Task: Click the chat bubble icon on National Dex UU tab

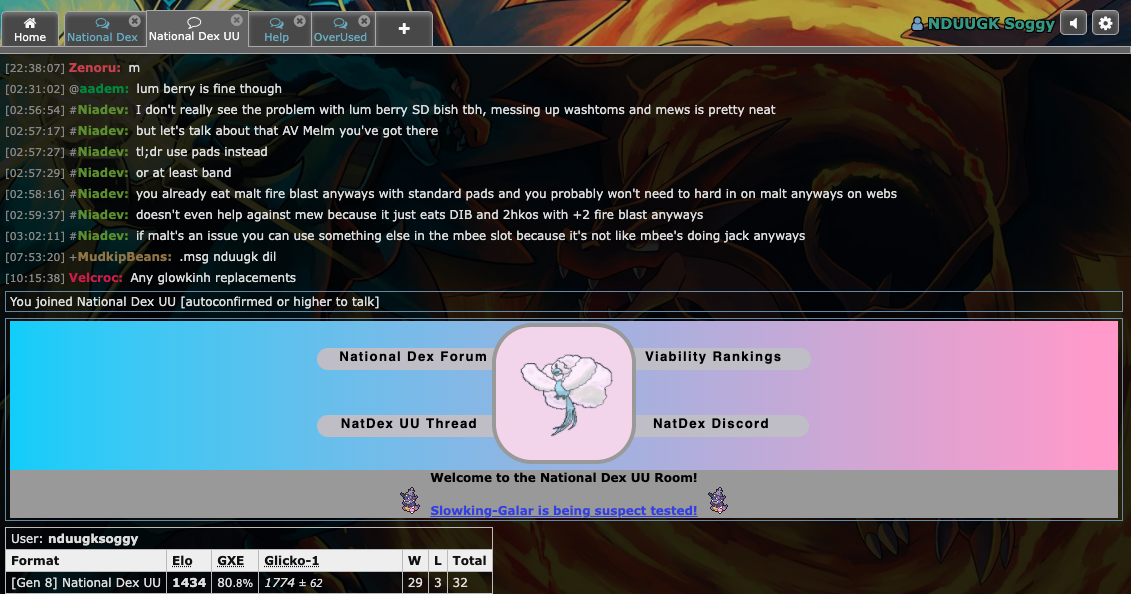Action: tap(194, 22)
